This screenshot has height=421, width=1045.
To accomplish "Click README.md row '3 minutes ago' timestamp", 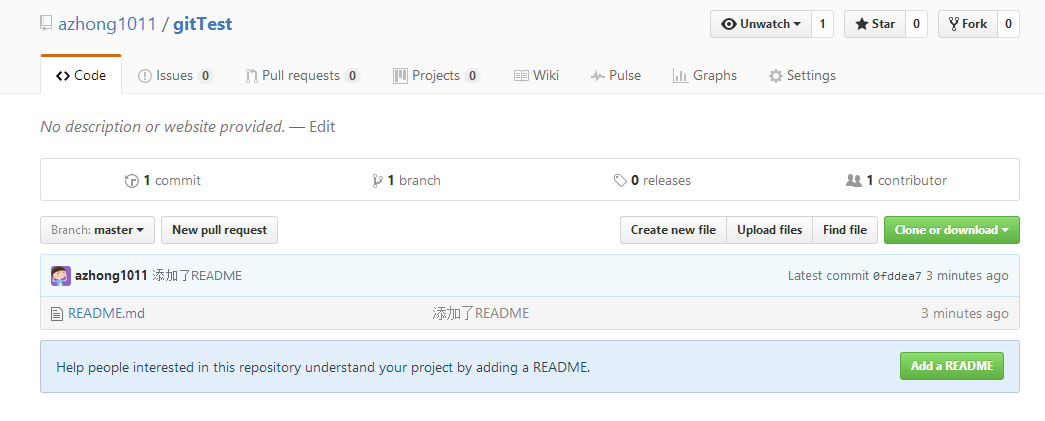I will 965,313.
